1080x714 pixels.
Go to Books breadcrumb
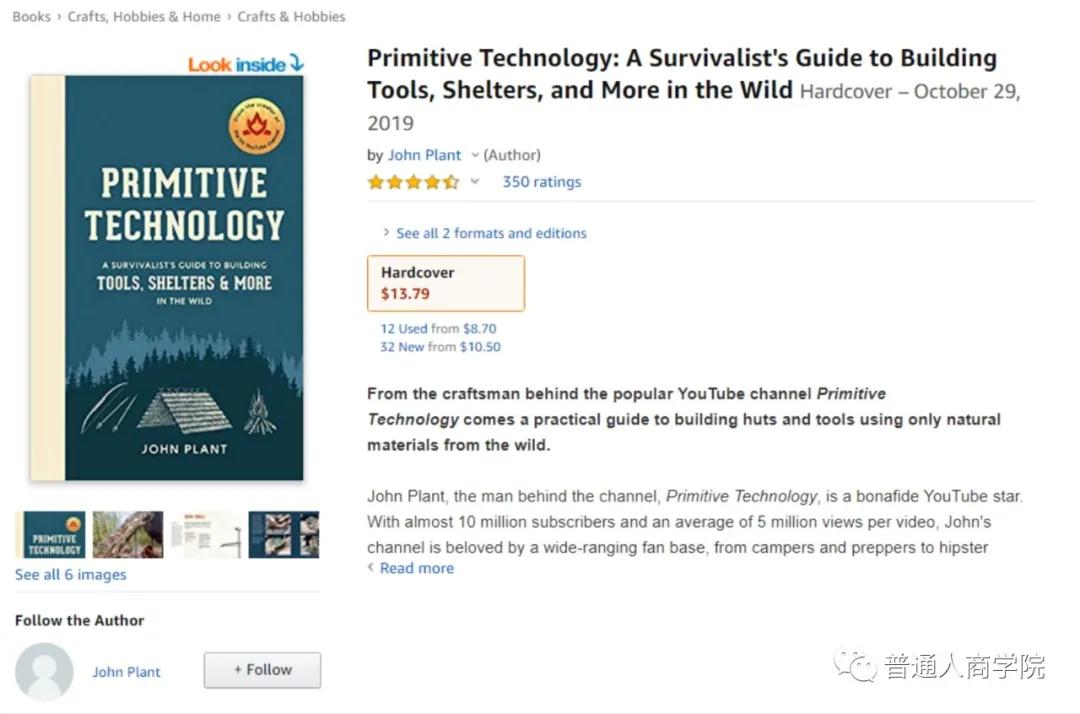click(x=31, y=17)
